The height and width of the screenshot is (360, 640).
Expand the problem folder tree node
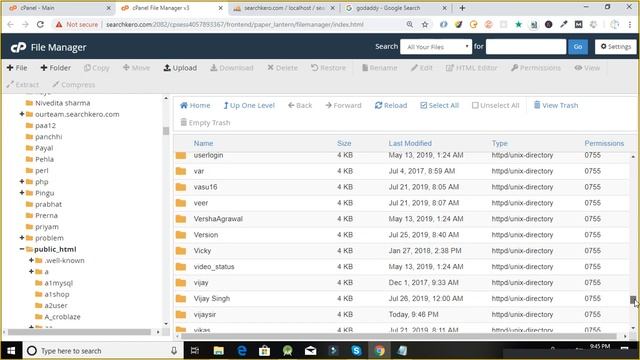point(22,238)
